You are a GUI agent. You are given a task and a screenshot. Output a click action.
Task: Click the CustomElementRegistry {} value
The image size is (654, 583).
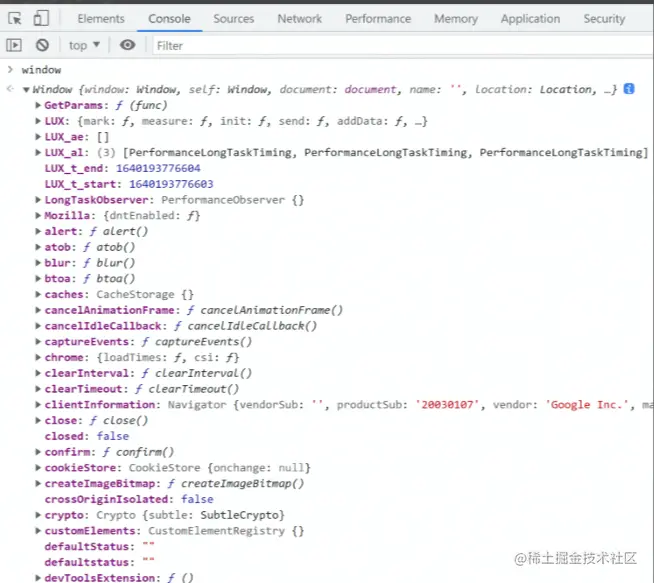click(x=226, y=531)
